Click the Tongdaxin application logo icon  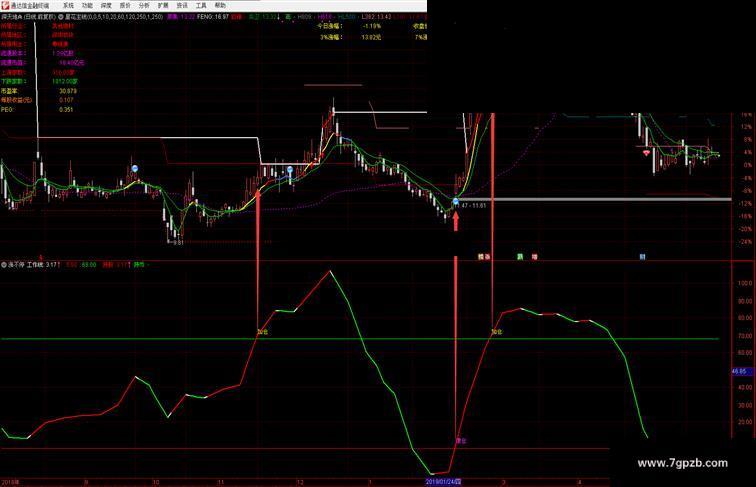[x=6, y=5]
